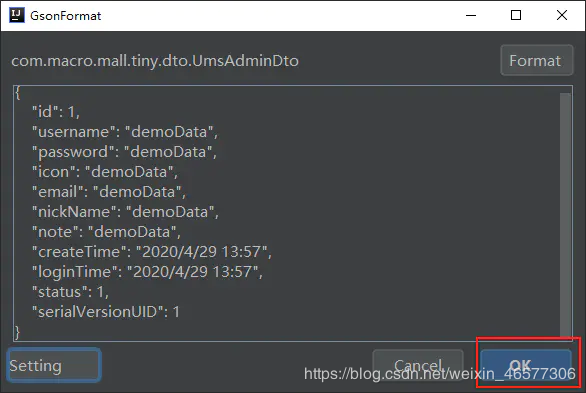The width and height of the screenshot is (586, 393).
Task: Open the Setting button
Action: click(54, 365)
